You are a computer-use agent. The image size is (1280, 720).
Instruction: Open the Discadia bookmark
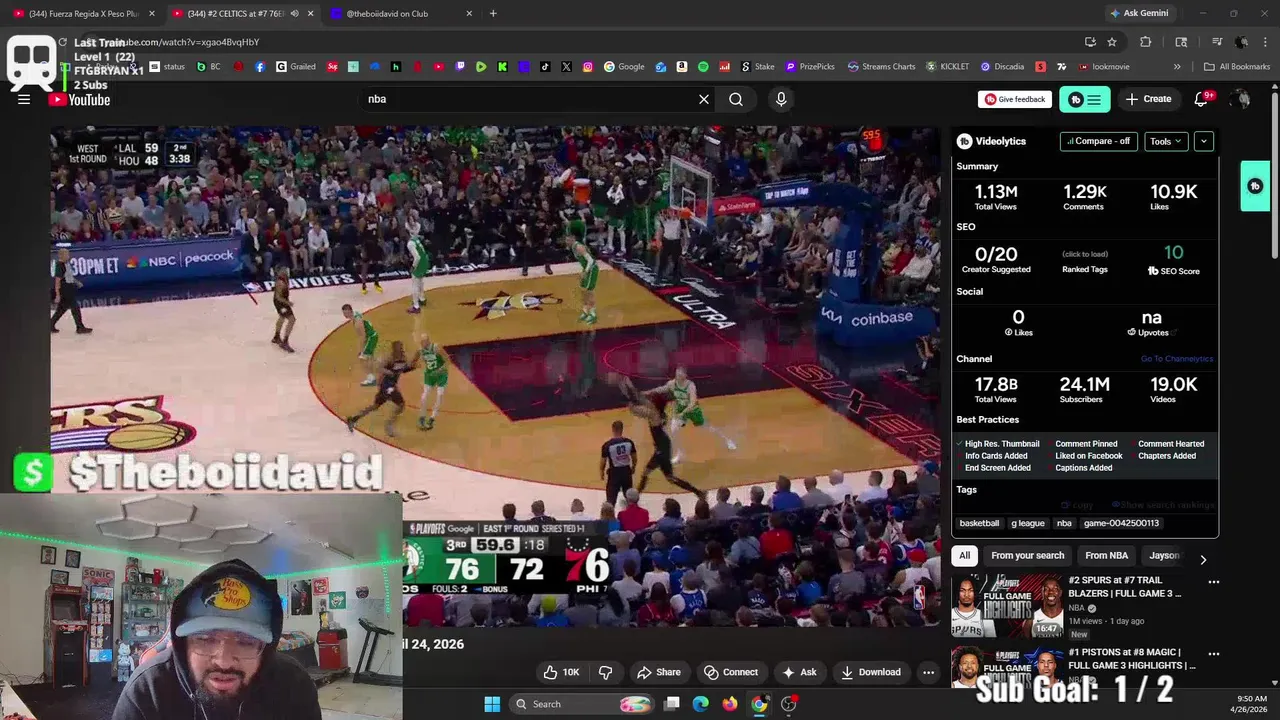pyautogui.click(x=1003, y=67)
